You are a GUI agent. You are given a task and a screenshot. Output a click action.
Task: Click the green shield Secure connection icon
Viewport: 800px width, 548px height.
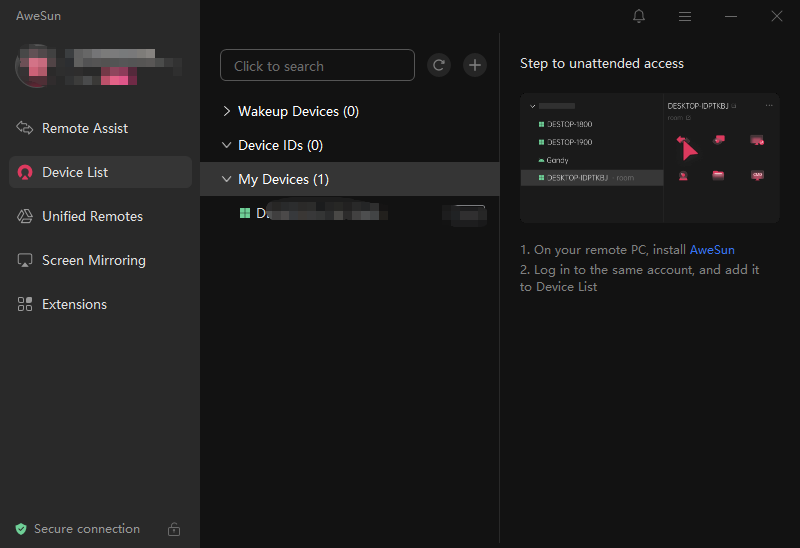tap(21, 529)
